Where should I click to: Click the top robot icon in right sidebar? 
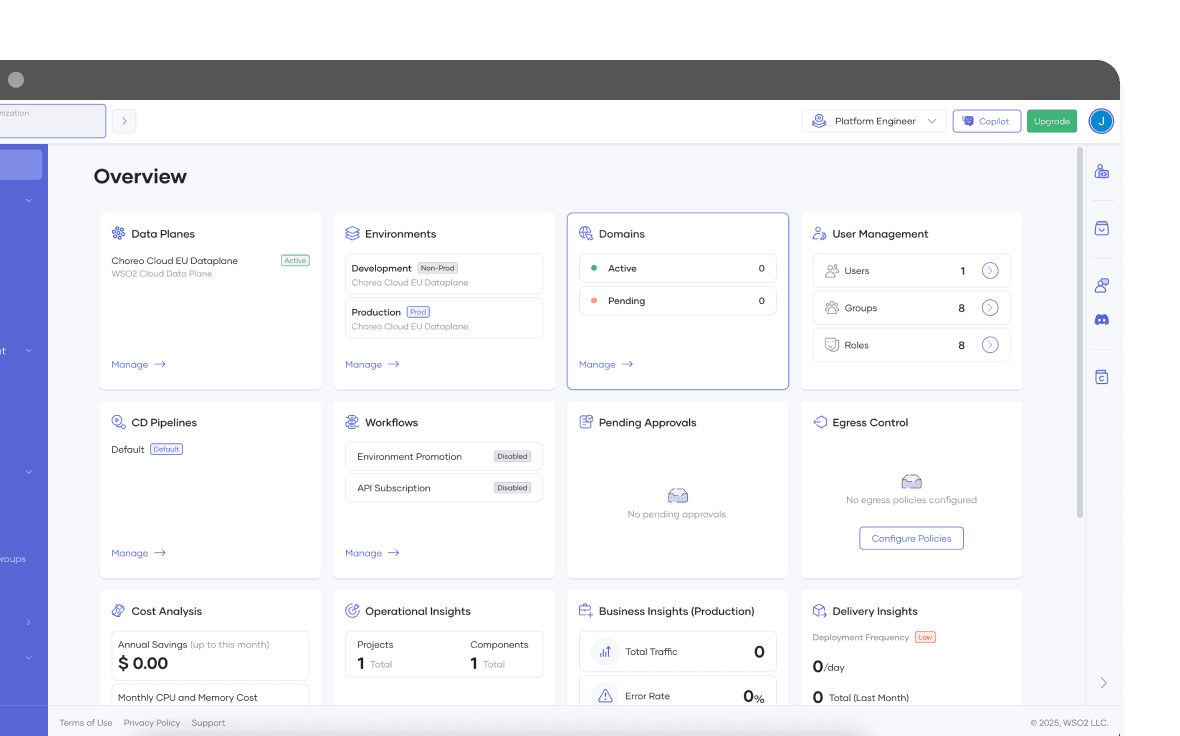pos(1101,171)
